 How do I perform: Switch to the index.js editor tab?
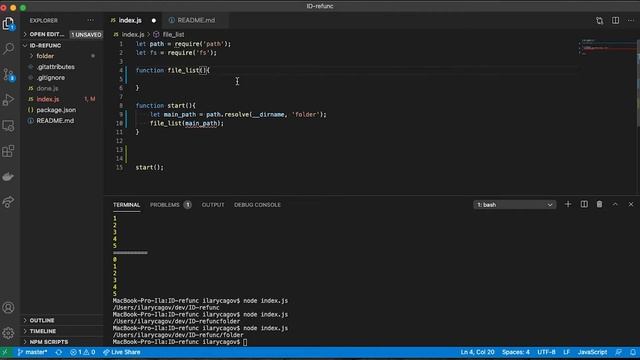(x=130, y=20)
